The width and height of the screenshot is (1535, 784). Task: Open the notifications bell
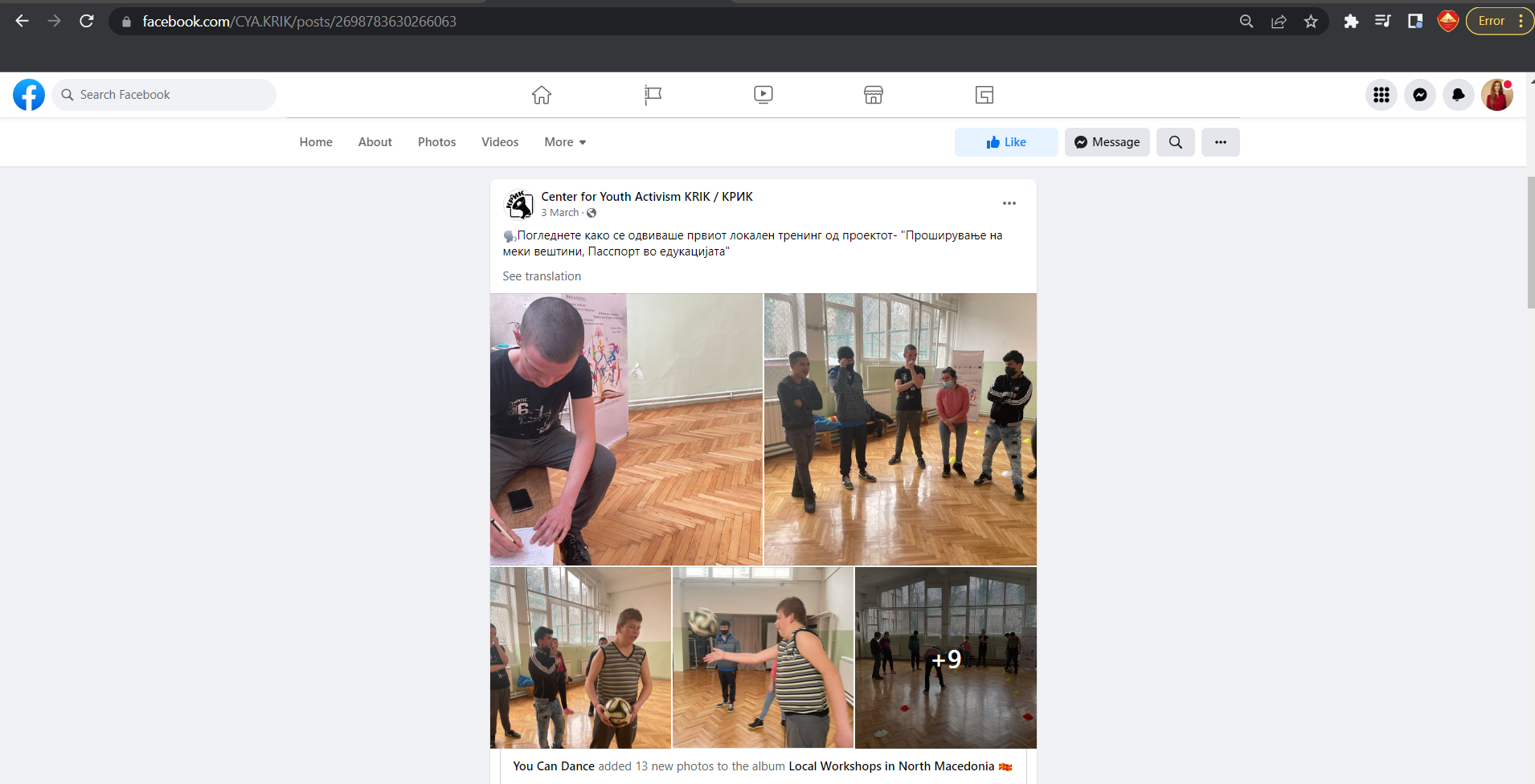coord(1459,95)
